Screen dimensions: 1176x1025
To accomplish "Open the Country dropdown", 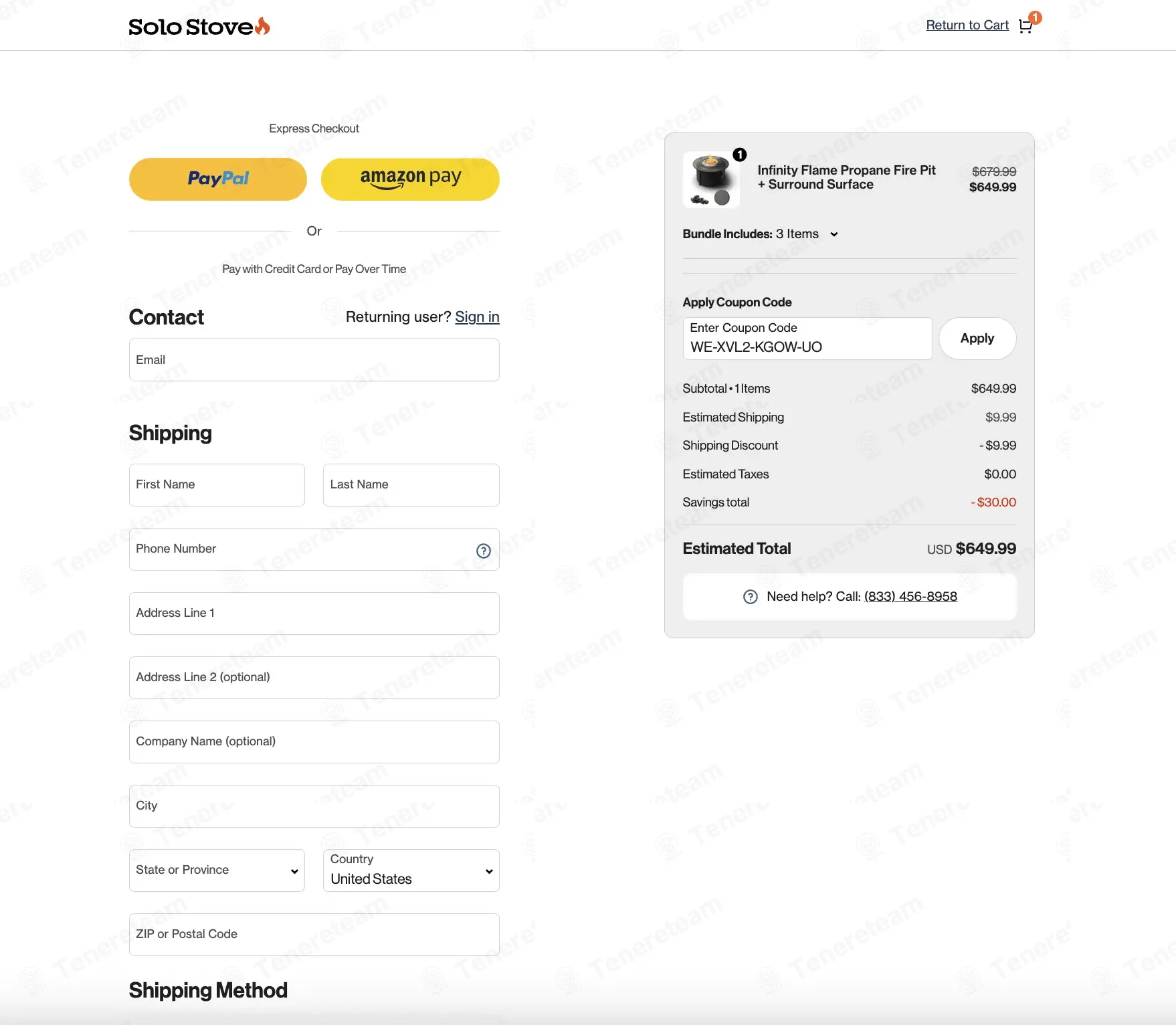I will point(411,870).
